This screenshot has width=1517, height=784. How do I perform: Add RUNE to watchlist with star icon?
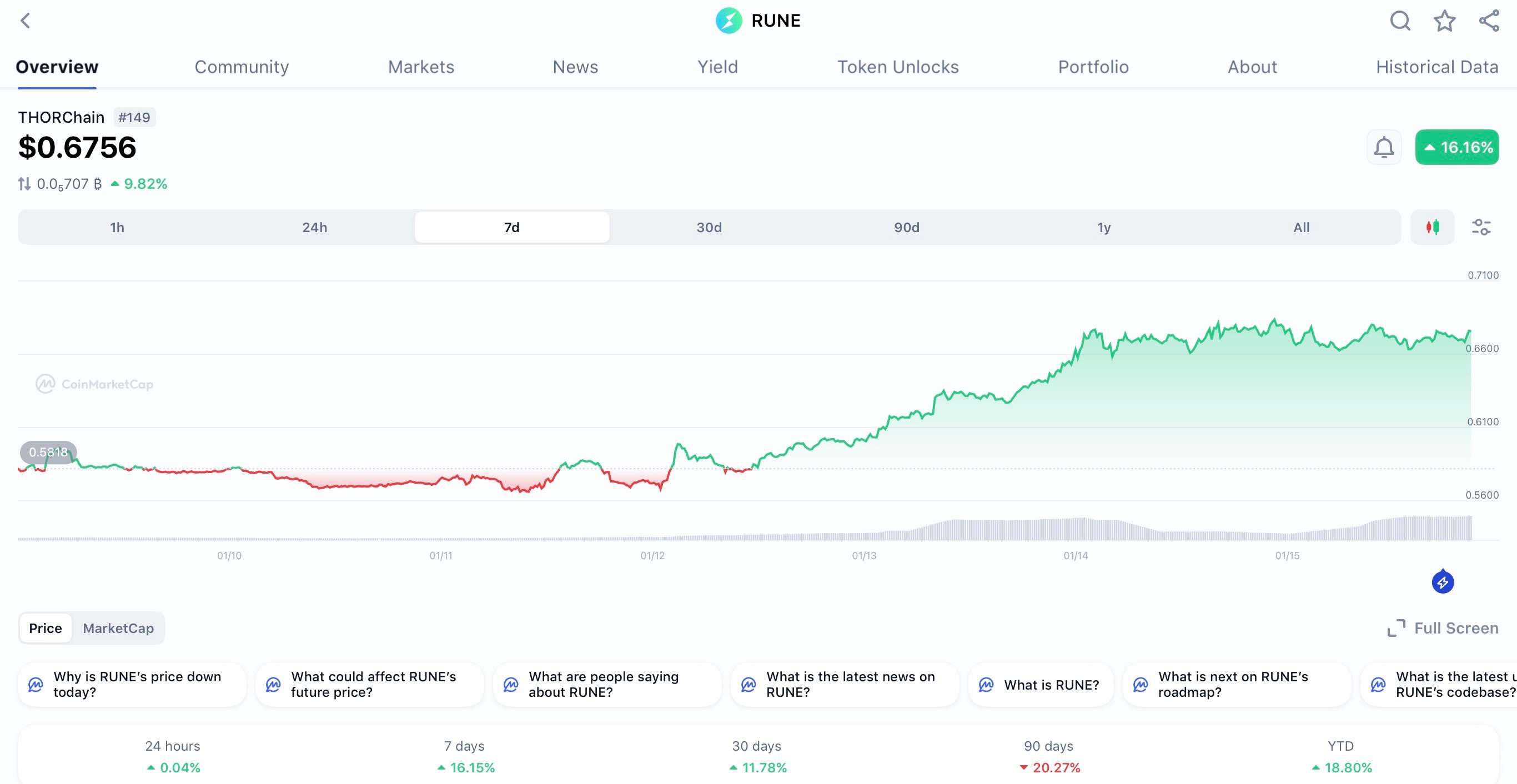(x=1444, y=21)
